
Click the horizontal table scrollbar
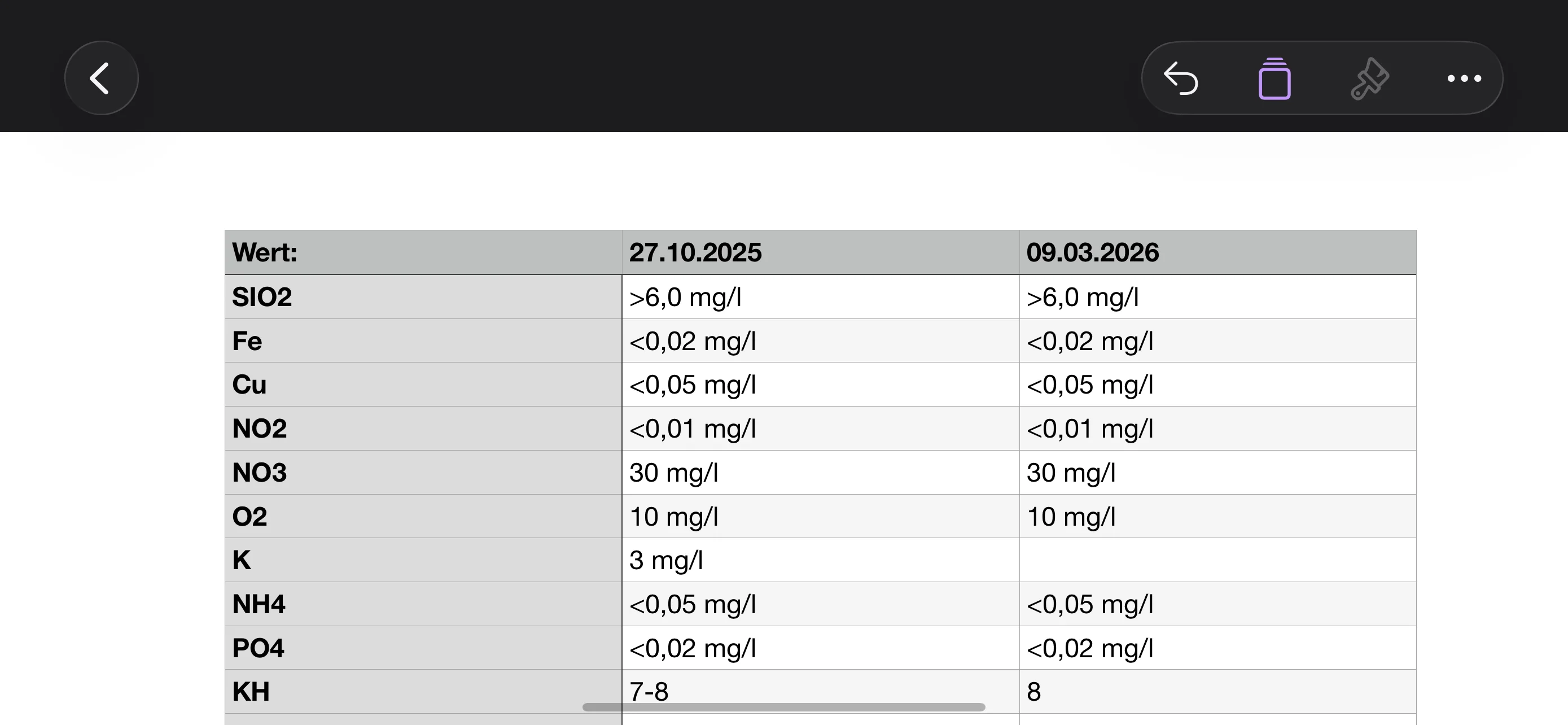pyautogui.click(x=783, y=707)
